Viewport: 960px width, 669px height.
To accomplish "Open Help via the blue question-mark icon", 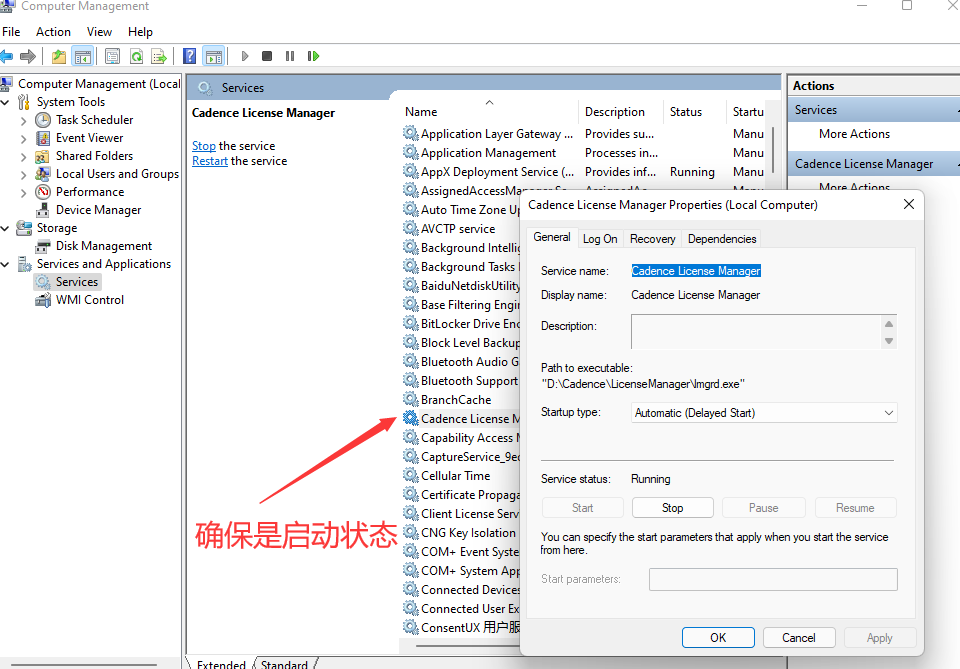I will click(190, 56).
